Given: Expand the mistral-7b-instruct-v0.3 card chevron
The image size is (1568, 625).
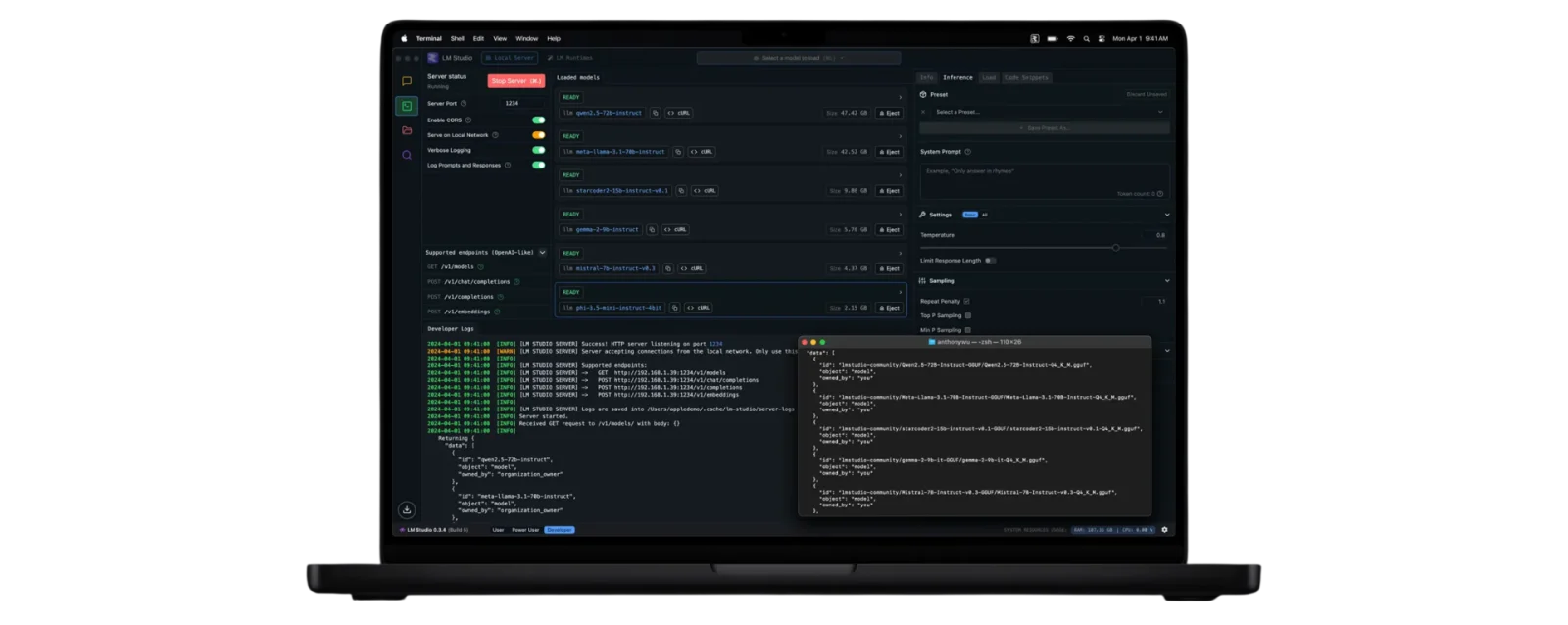Looking at the screenshot, I should pos(900,253).
